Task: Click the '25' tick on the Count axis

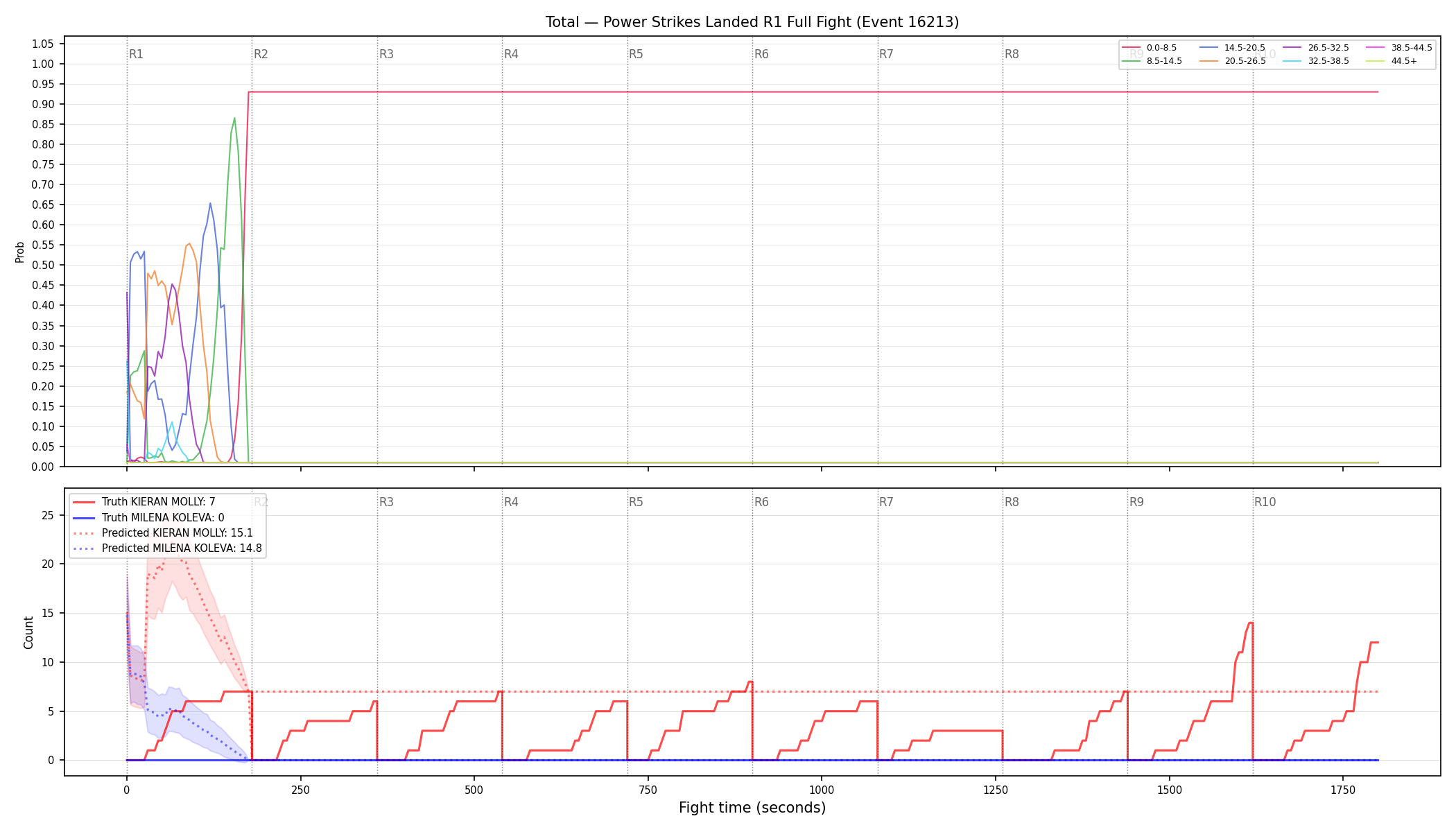Action: point(47,515)
